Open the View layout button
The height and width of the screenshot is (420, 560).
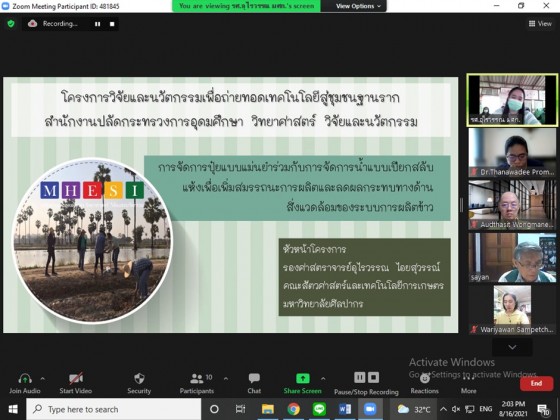[540, 24]
